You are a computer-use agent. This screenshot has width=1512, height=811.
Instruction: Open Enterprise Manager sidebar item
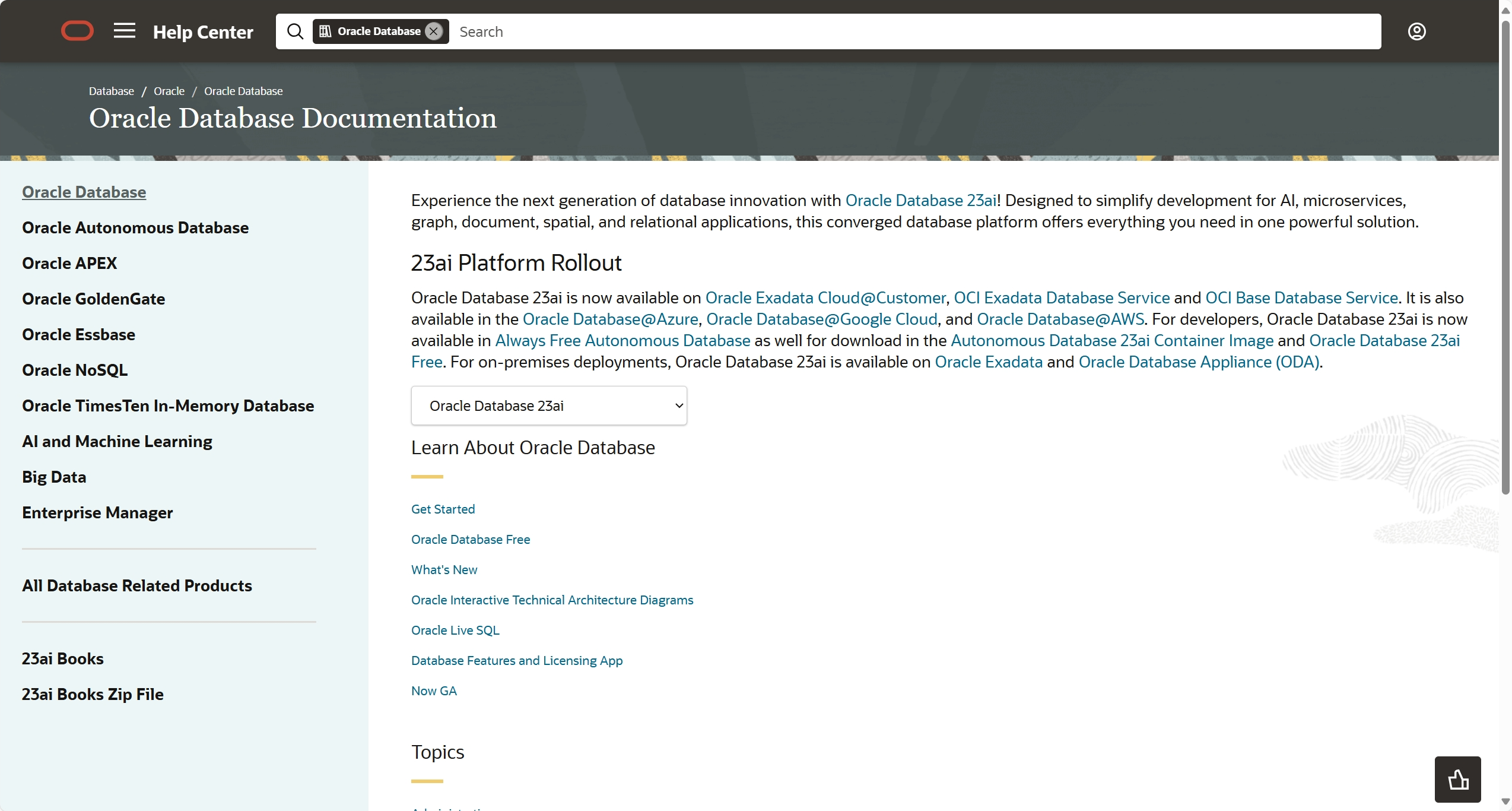tap(97, 512)
